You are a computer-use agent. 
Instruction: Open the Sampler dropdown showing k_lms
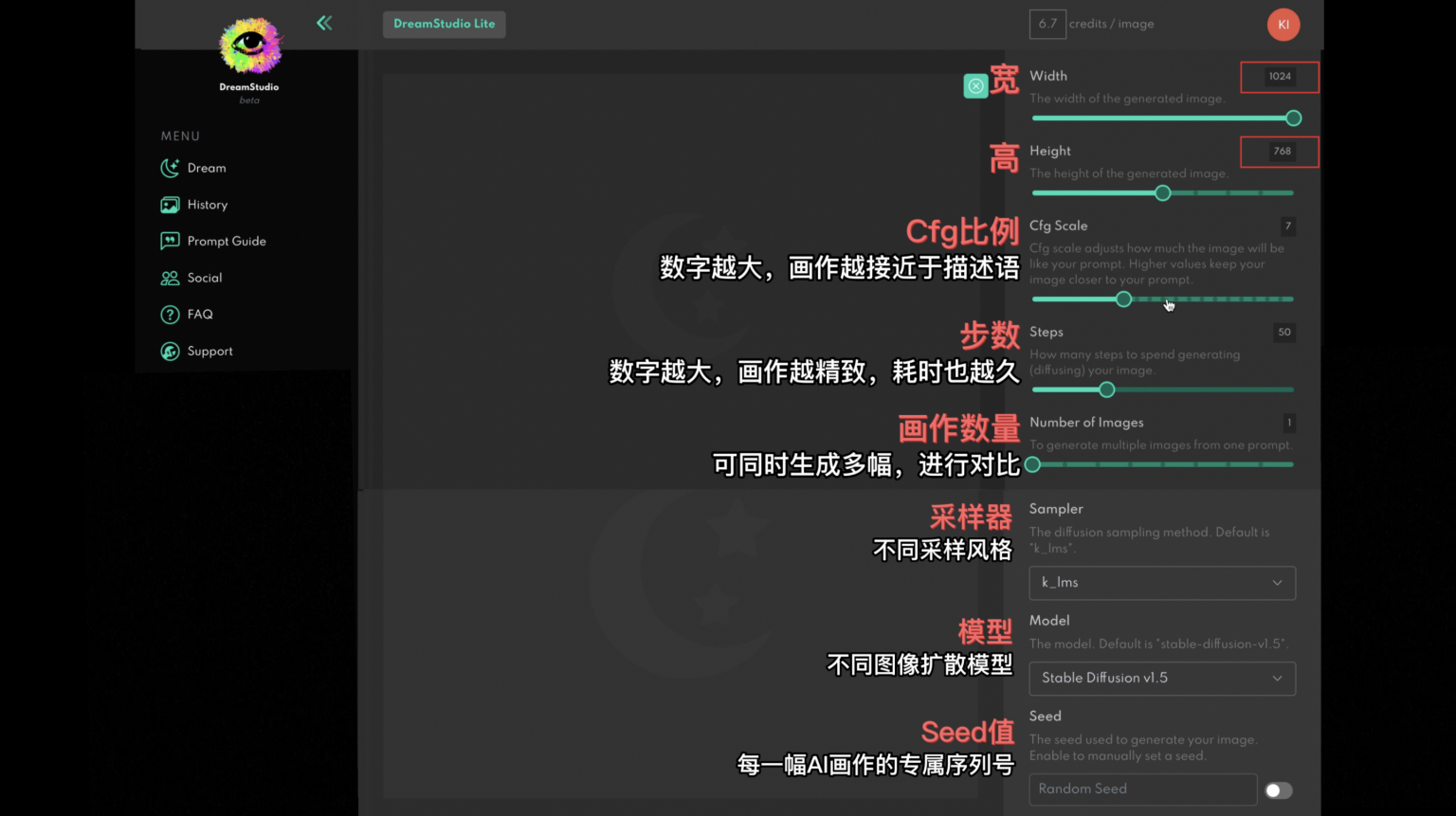tap(1162, 583)
